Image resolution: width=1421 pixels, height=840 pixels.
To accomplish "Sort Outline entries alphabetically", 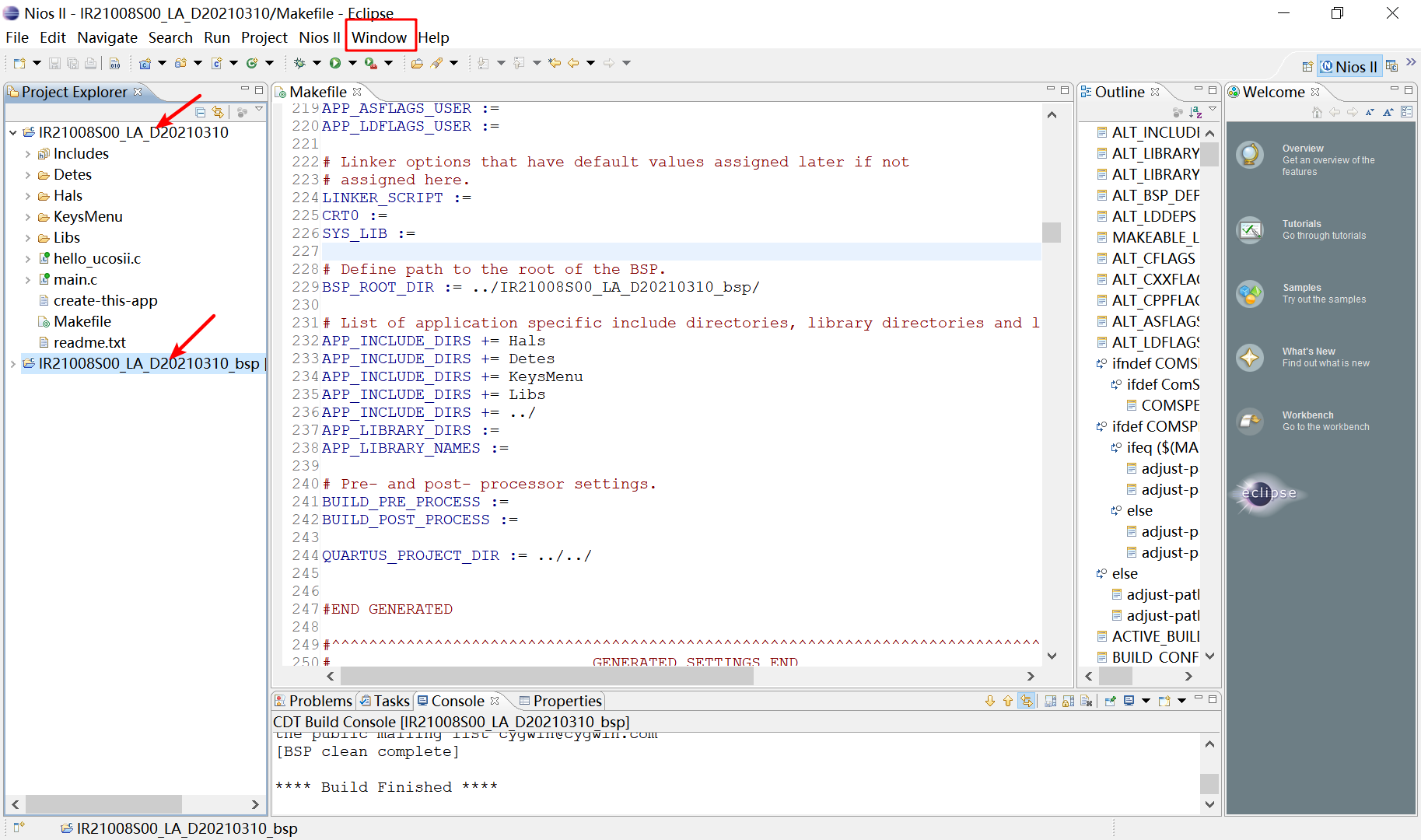I will [x=1195, y=112].
